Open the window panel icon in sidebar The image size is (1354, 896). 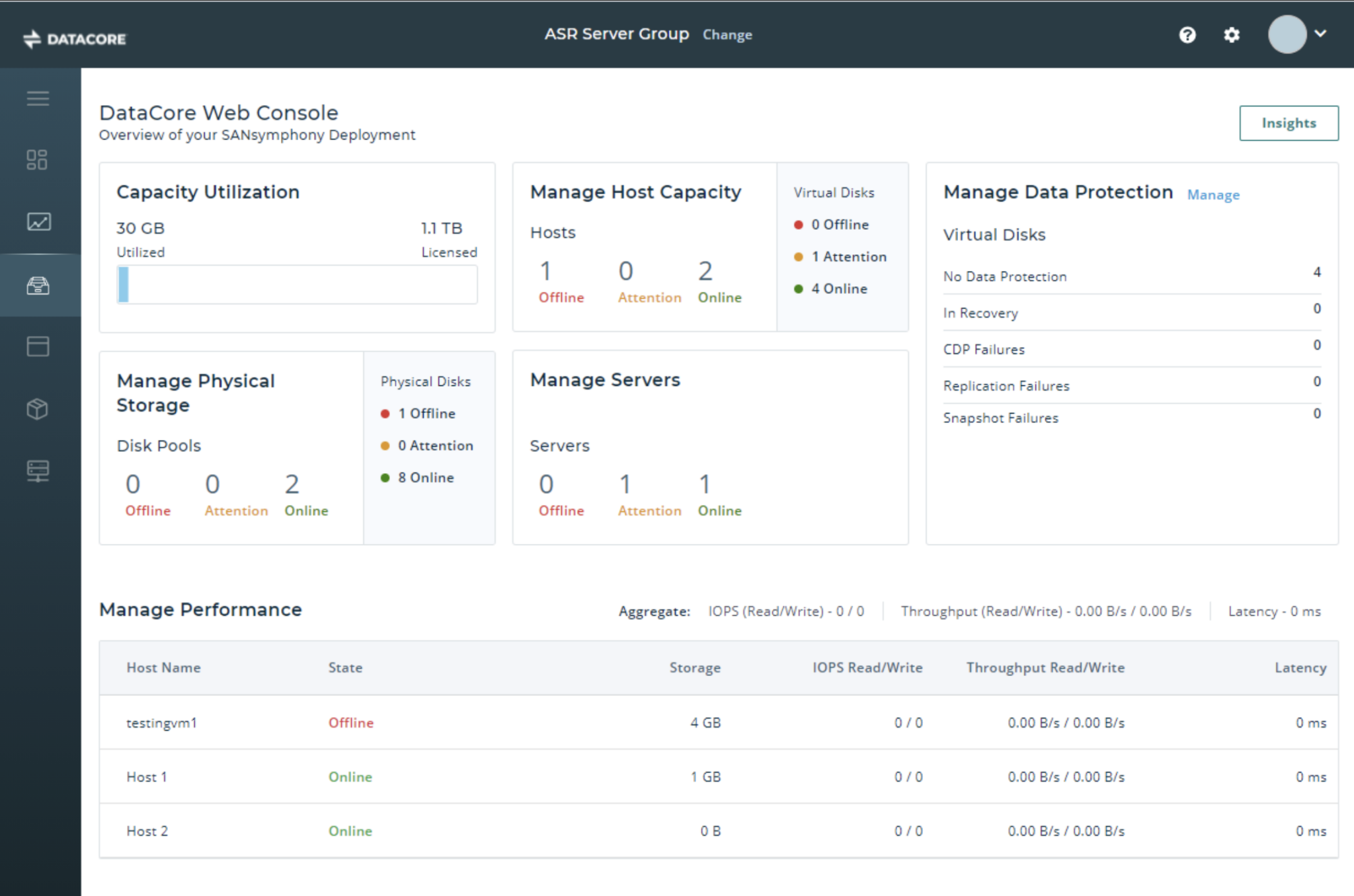[x=38, y=346]
